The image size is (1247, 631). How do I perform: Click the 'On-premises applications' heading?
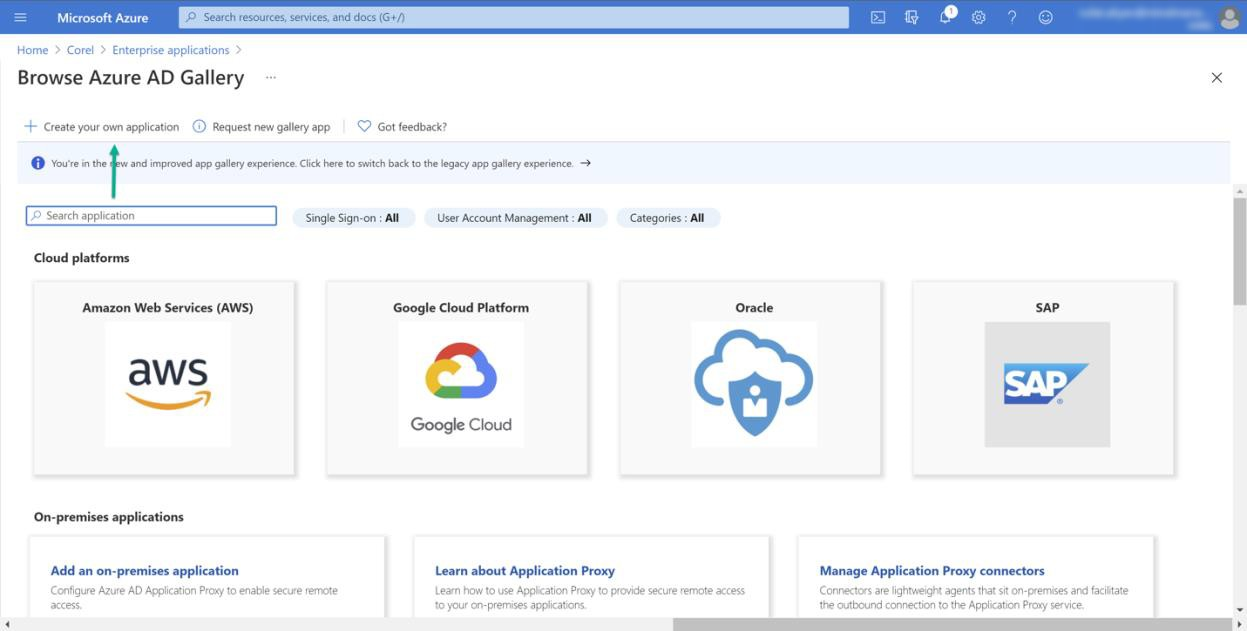(x=109, y=517)
